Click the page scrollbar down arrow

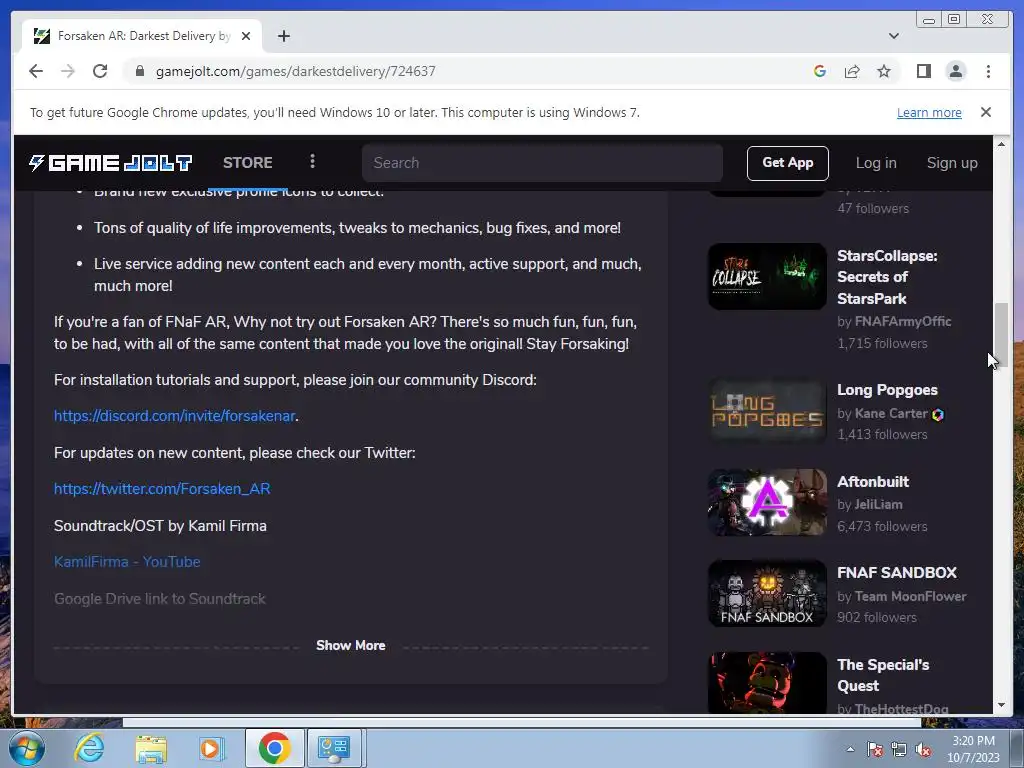tap(1001, 705)
